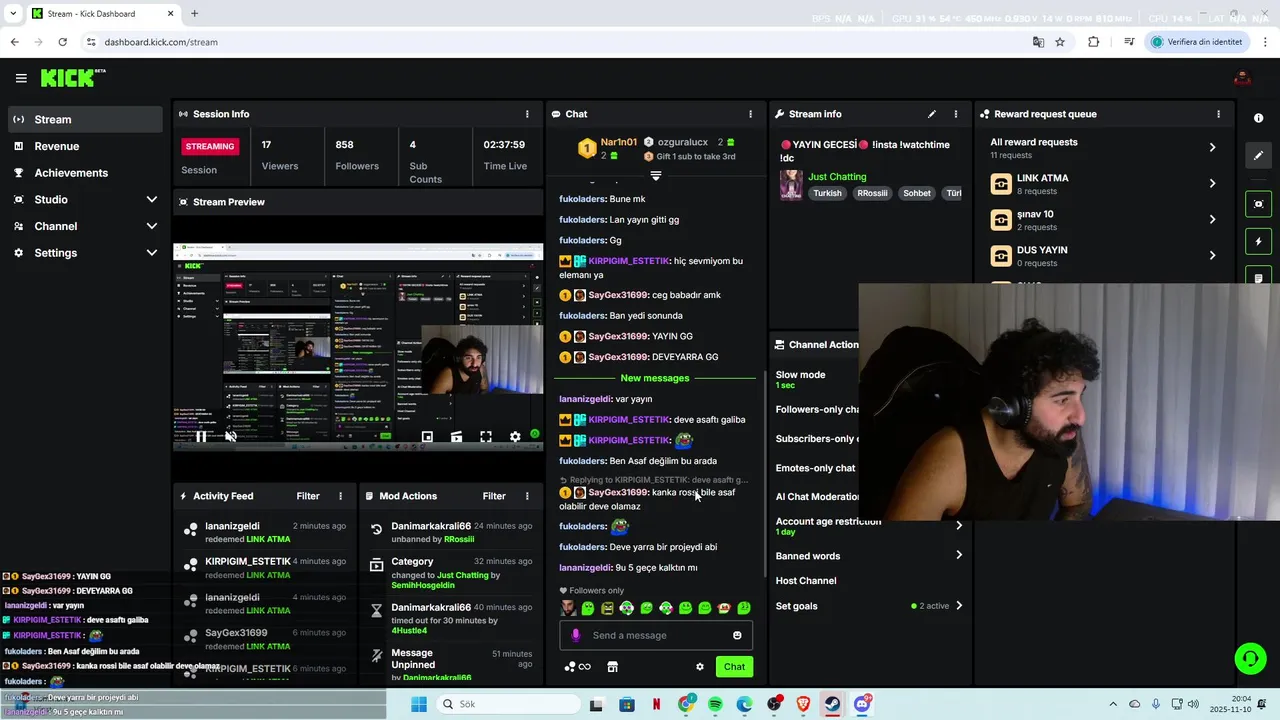The image size is (1280, 720).
Task: Click the Turkish stream tag
Action: (827, 193)
